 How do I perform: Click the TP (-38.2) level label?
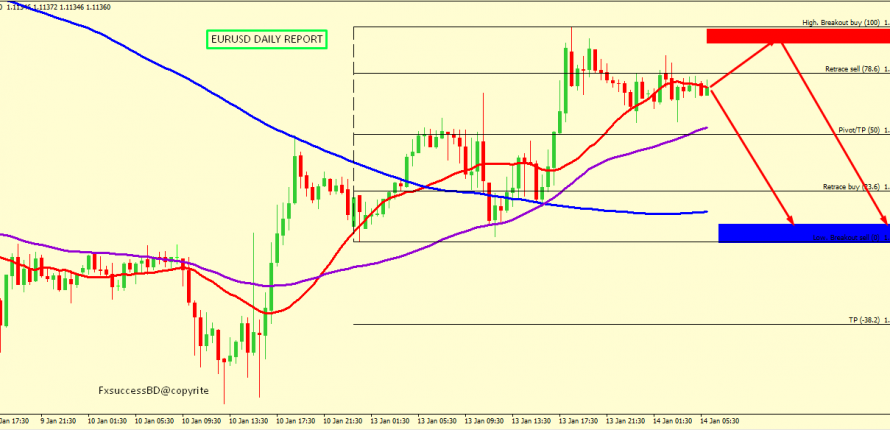pyautogui.click(x=863, y=320)
